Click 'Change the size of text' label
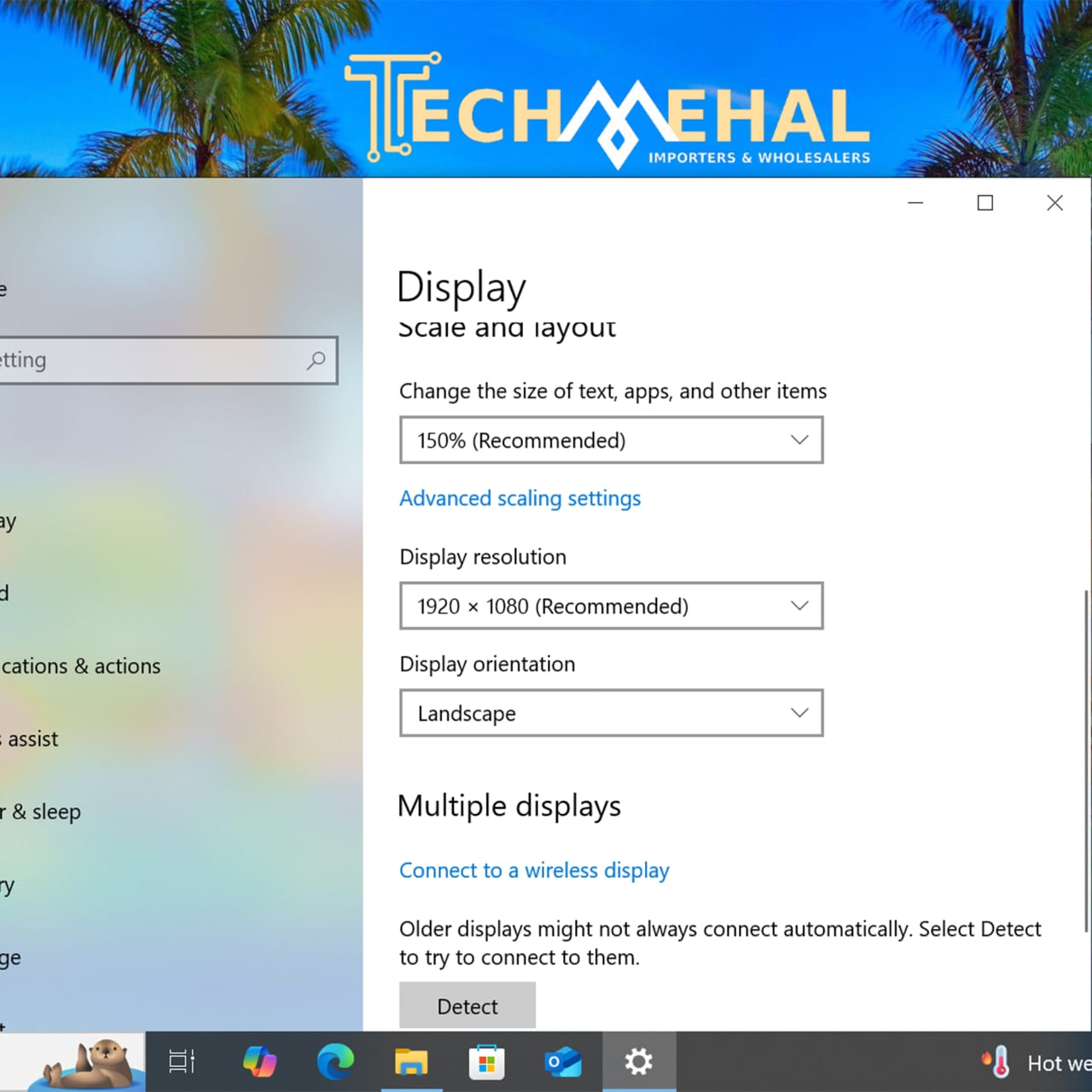 point(613,392)
